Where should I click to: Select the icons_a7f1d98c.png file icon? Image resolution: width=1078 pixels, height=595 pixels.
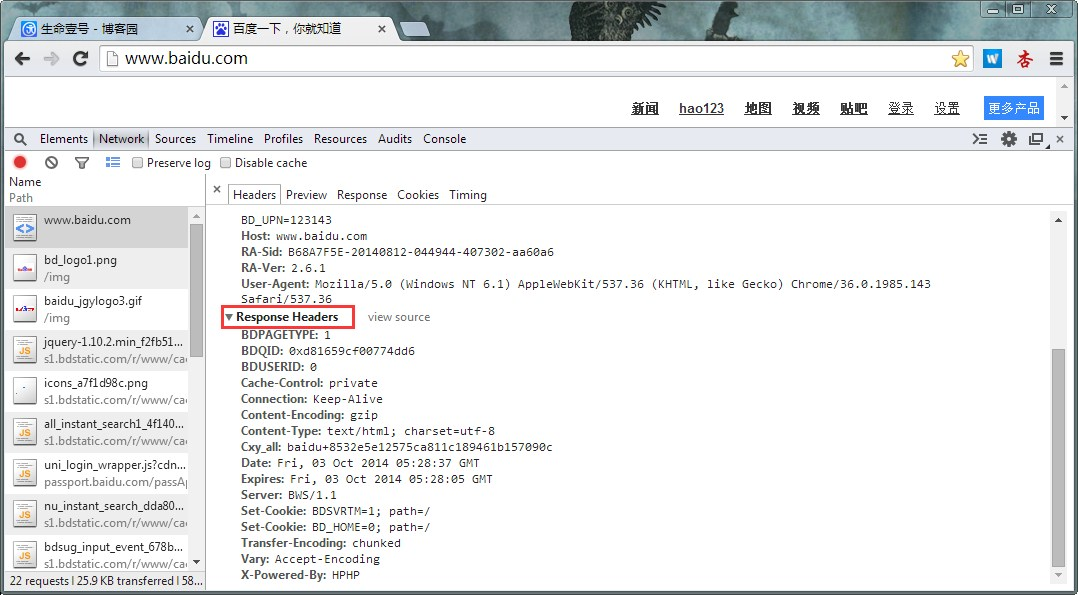tap(25, 391)
